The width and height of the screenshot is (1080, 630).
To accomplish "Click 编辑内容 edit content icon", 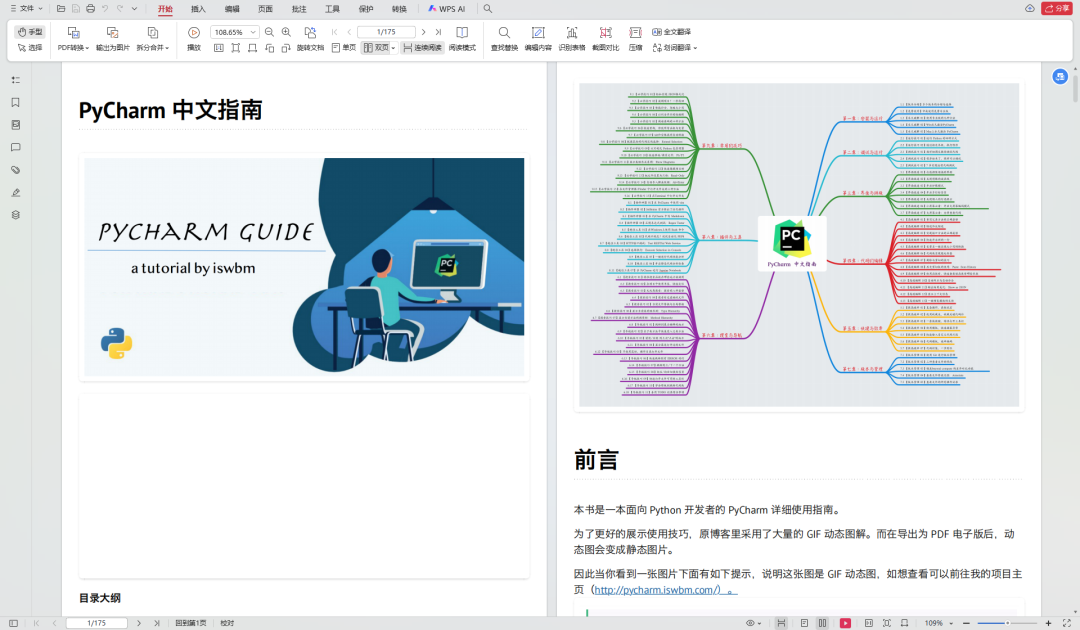I will 538,32.
